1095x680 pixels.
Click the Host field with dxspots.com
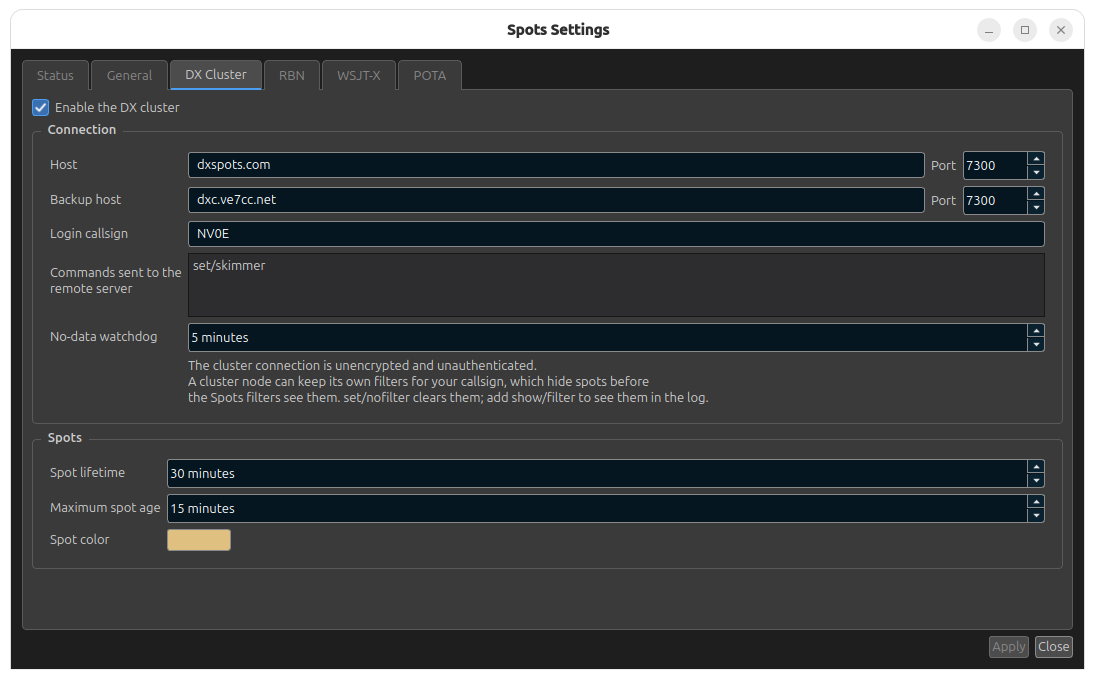(x=556, y=165)
